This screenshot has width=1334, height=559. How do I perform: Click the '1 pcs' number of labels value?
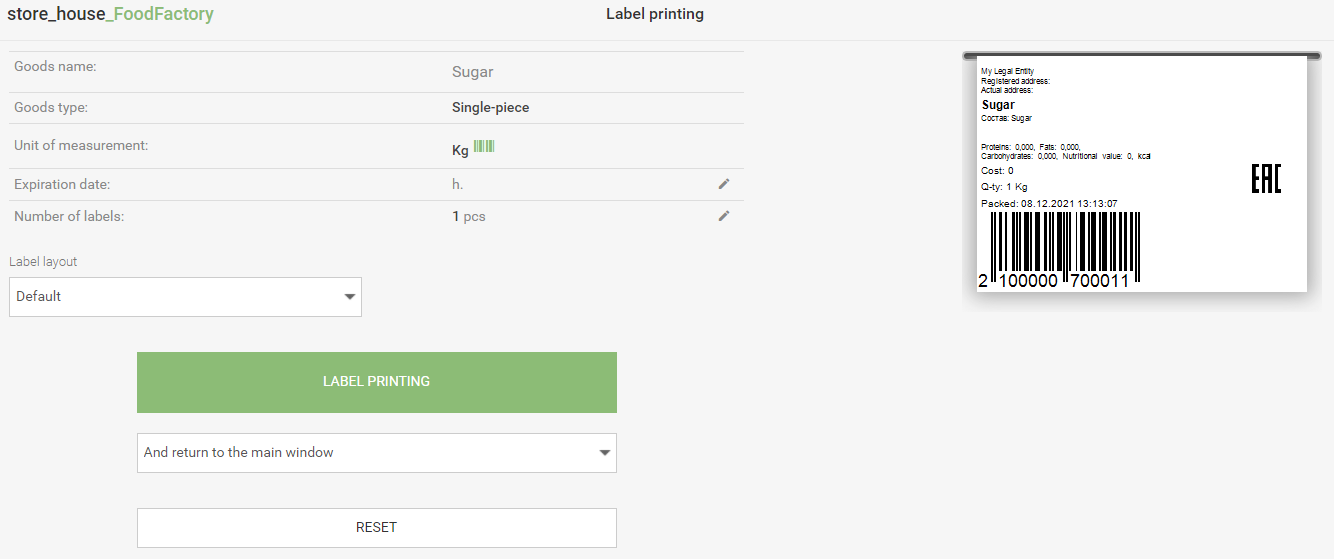point(469,217)
